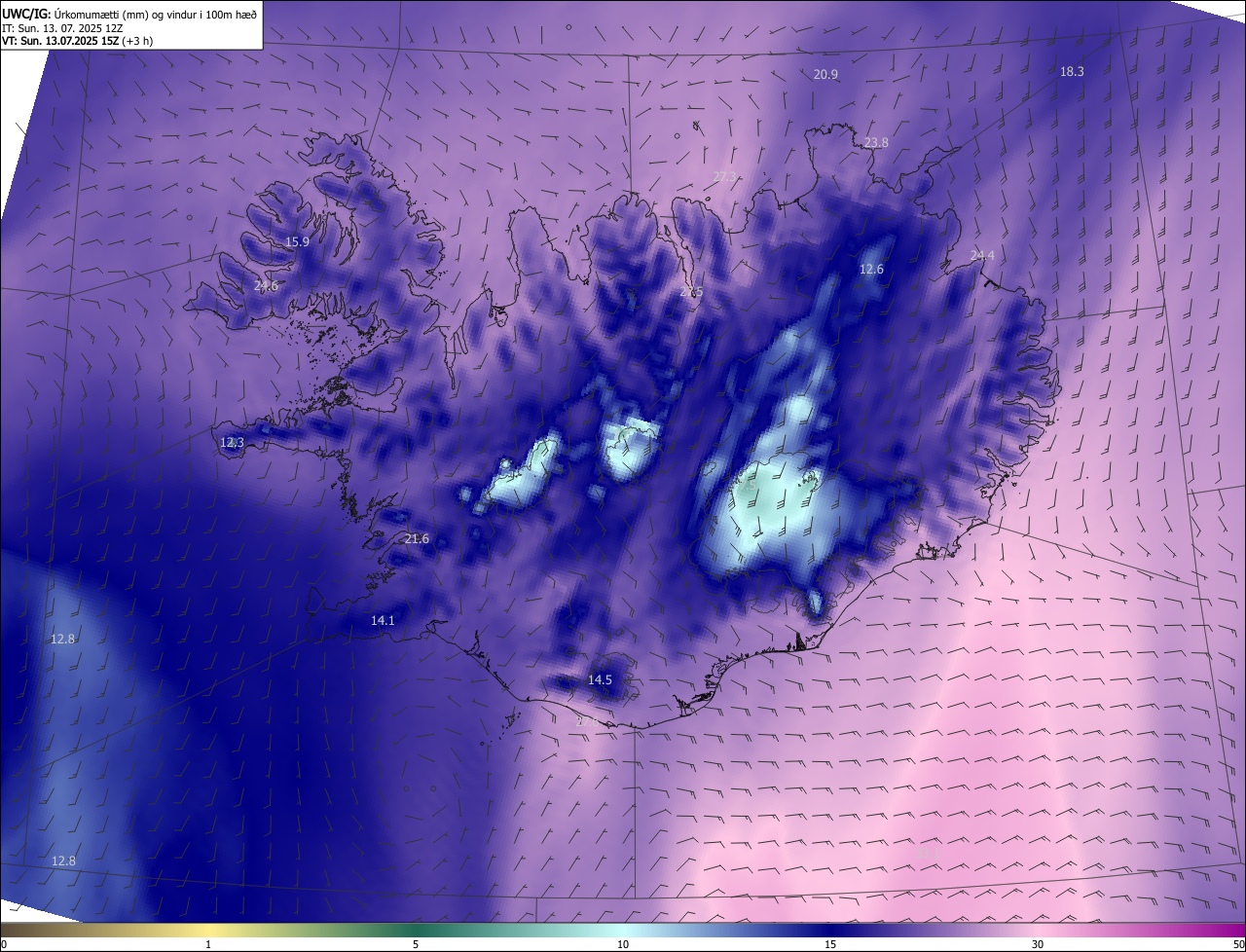Viewport: 1246px width, 952px height.
Task: Click the 10 tick on the color scale
Action: [623, 944]
